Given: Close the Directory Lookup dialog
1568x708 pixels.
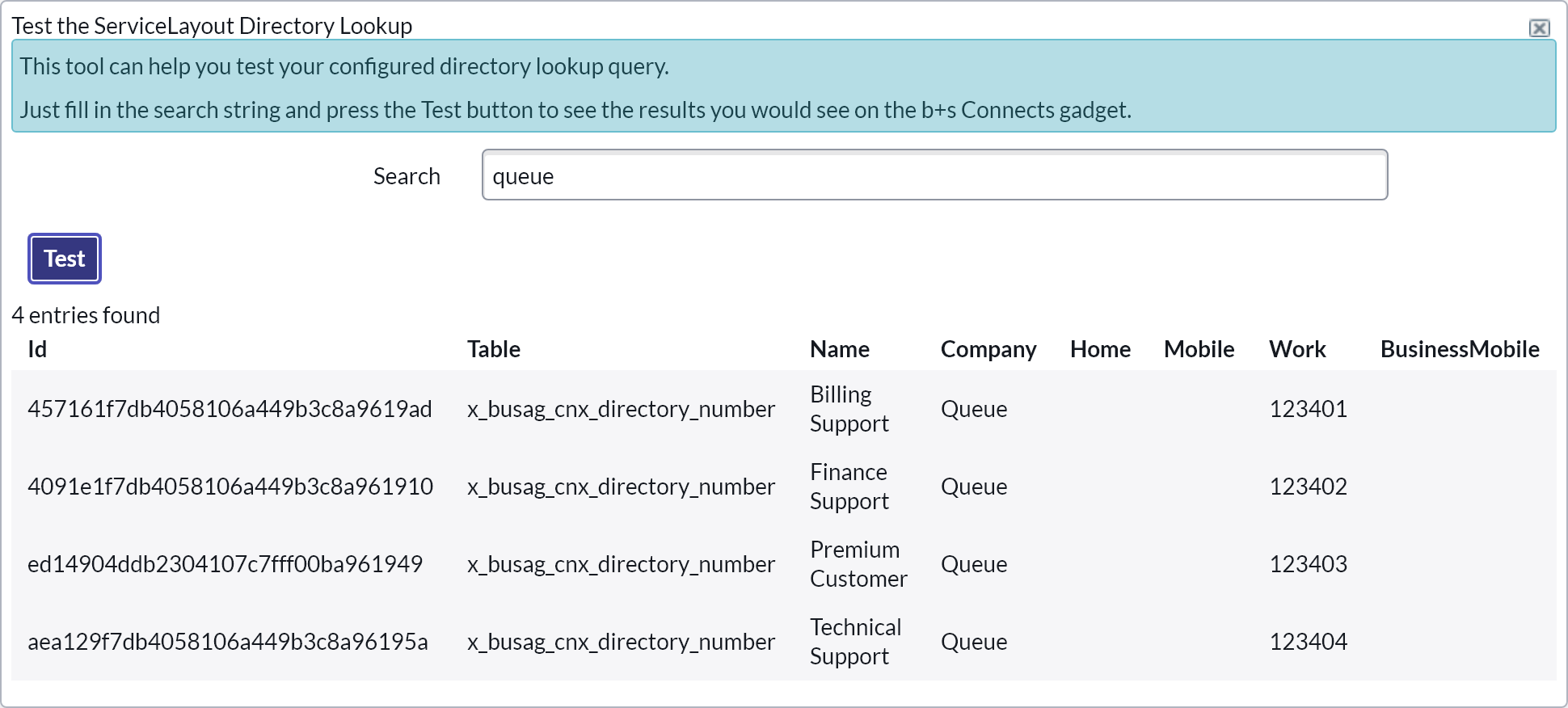Looking at the screenshot, I should click(x=1539, y=28).
